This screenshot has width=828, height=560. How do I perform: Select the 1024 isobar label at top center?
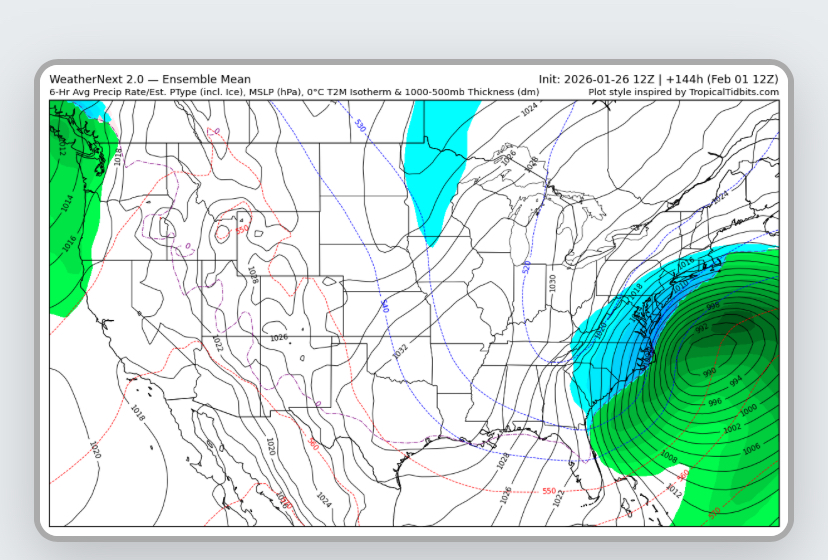pos(529,109)
